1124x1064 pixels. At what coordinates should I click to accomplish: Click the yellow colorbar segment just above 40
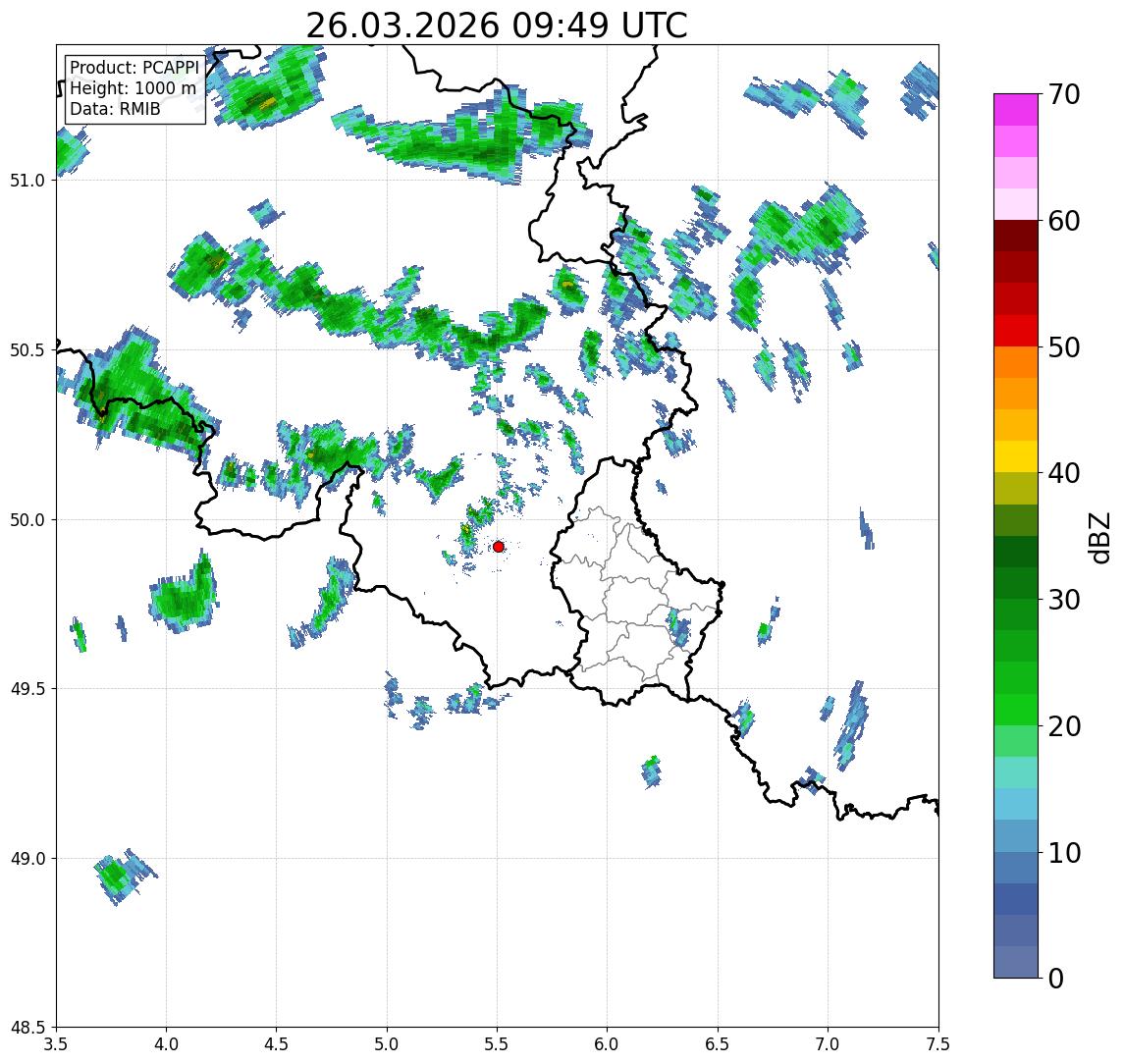pyautogui.click(x=1016, y=456)
